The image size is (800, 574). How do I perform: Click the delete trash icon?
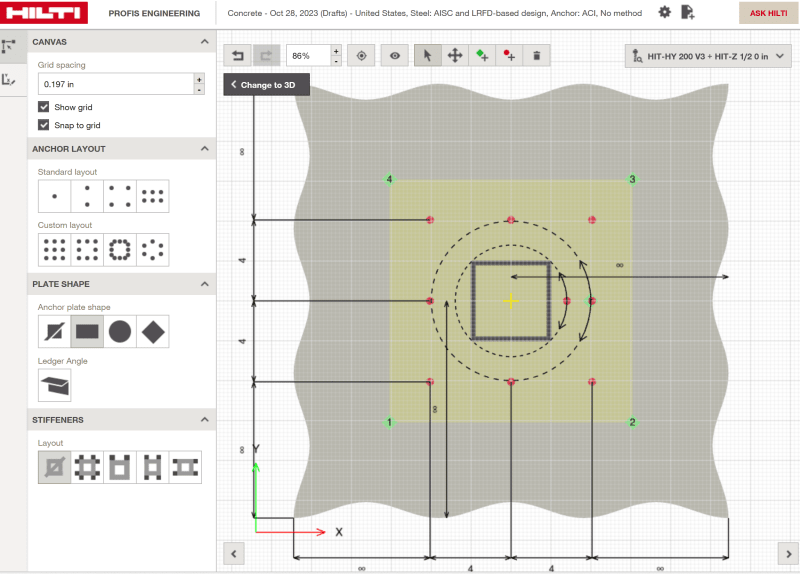click(536, 56)
